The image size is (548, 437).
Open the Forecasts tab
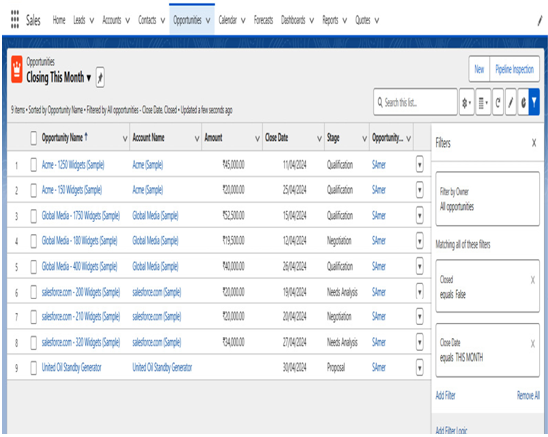click(x=263, y=20)
